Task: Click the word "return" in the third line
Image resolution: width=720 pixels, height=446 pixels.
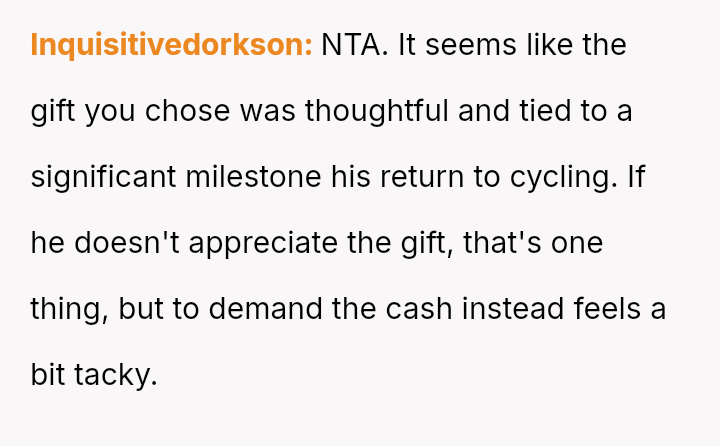Action: click(x=422, y=177)
